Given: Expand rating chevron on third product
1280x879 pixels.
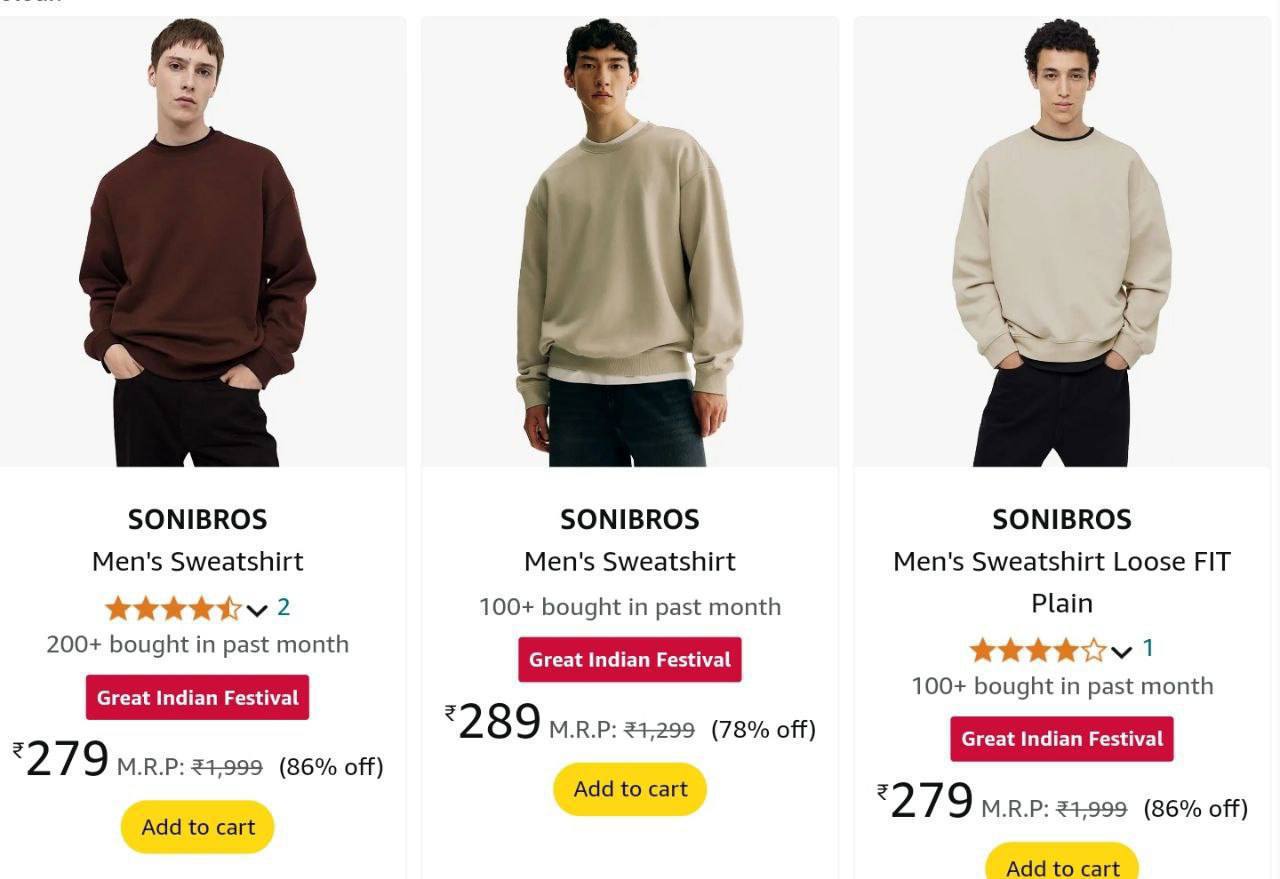Looking at the screenshot, I should pyautogui.click(x=1122, y=652).
